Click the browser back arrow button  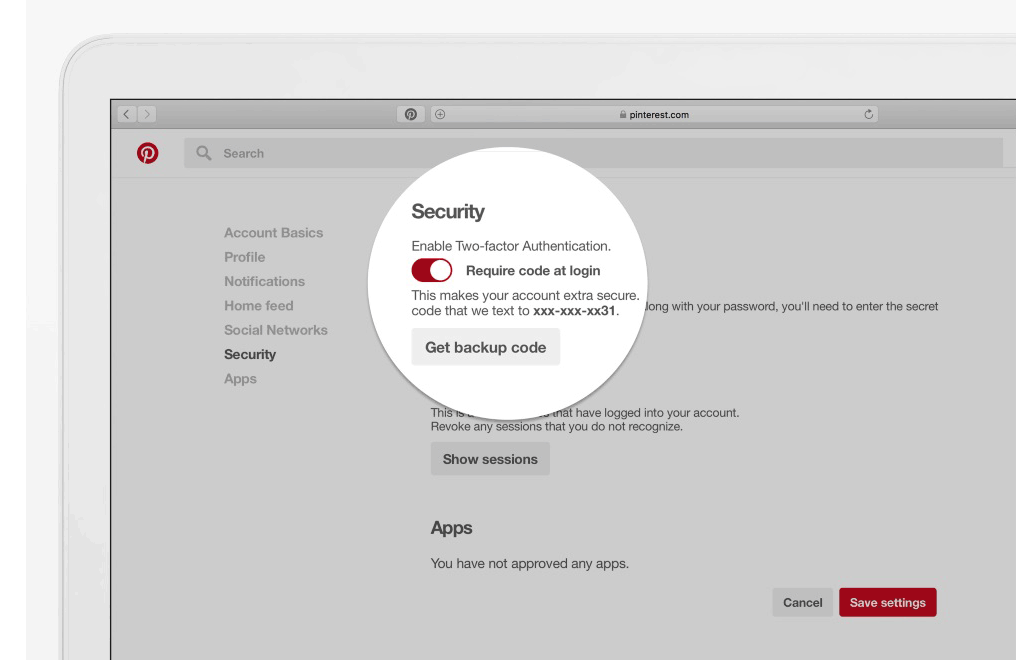coord(126,115)
